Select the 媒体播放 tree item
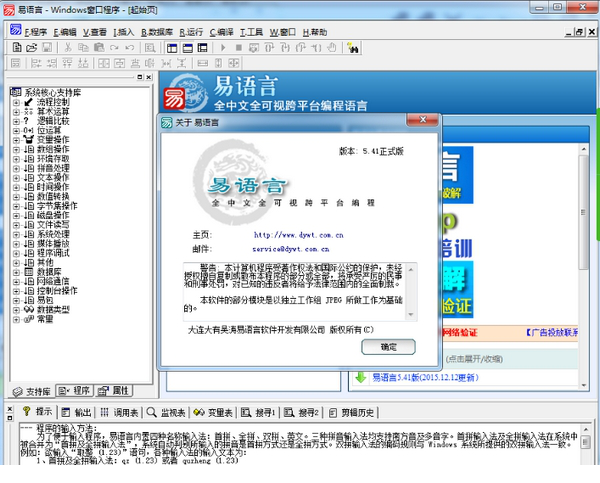Image resolution: width=600 pixels, height=483 pixels. tap(53, 244)
